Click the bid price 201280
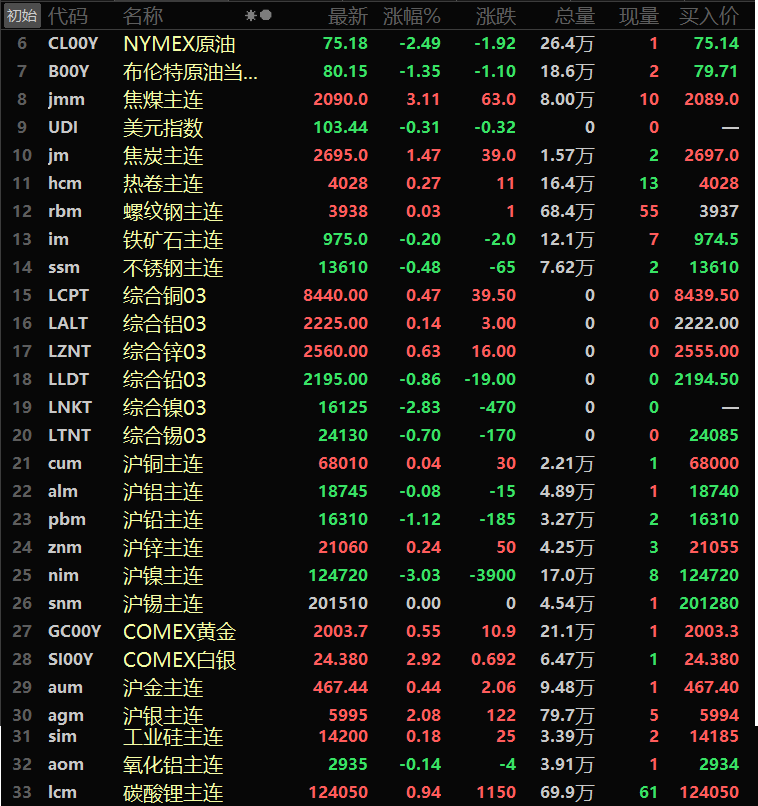Viewport: 758px width, 806px height. [x=709, y=604]
